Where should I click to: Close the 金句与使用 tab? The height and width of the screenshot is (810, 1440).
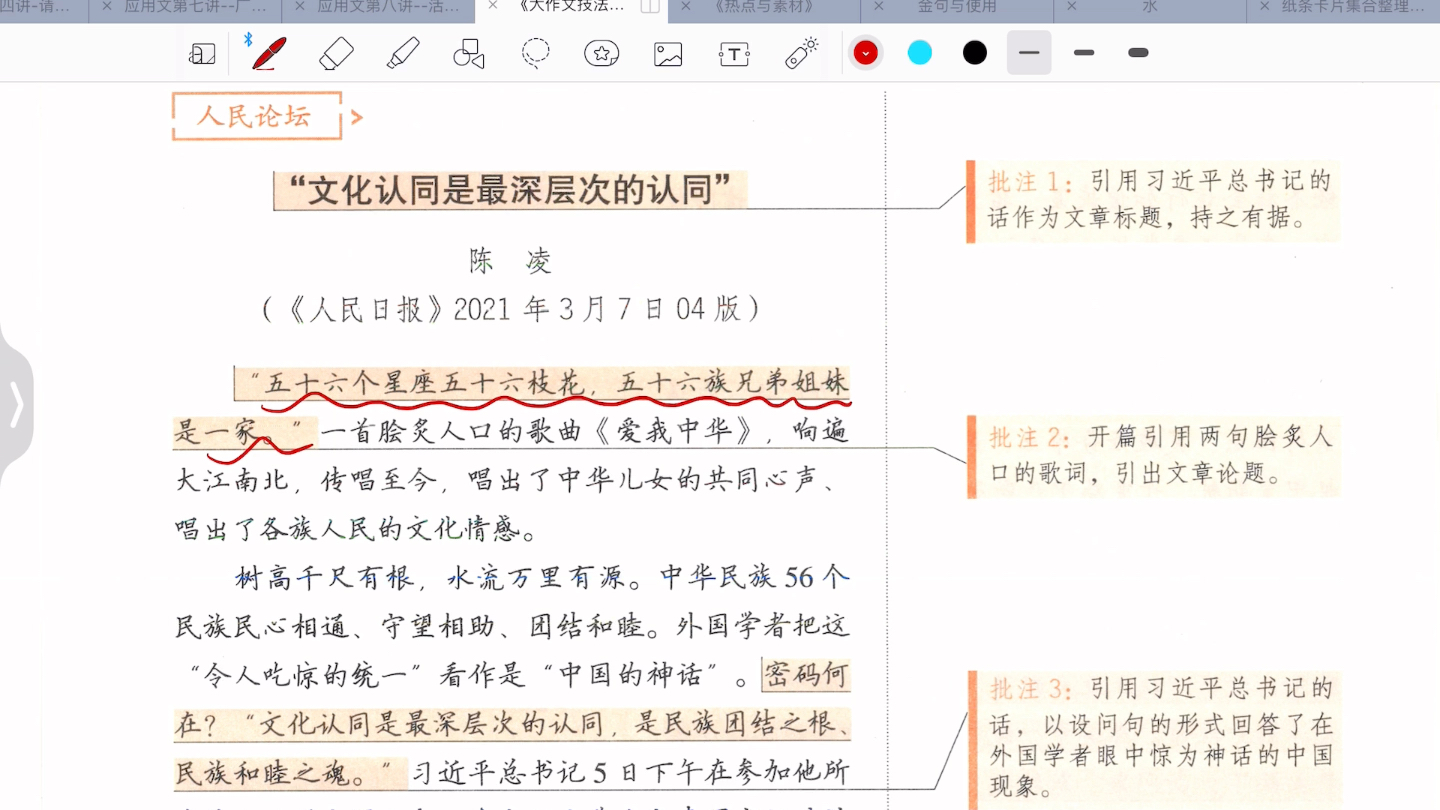click(879, 7)
